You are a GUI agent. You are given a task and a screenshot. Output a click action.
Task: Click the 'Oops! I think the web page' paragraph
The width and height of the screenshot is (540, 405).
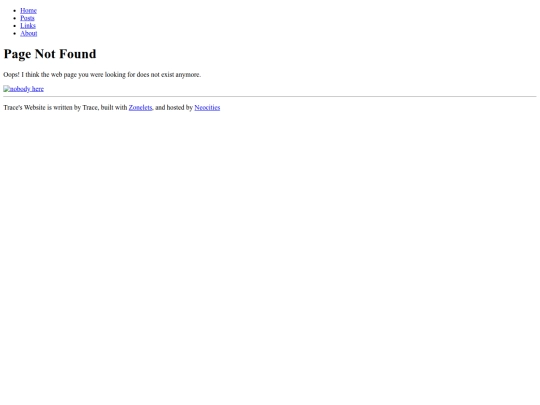(102, 75)
